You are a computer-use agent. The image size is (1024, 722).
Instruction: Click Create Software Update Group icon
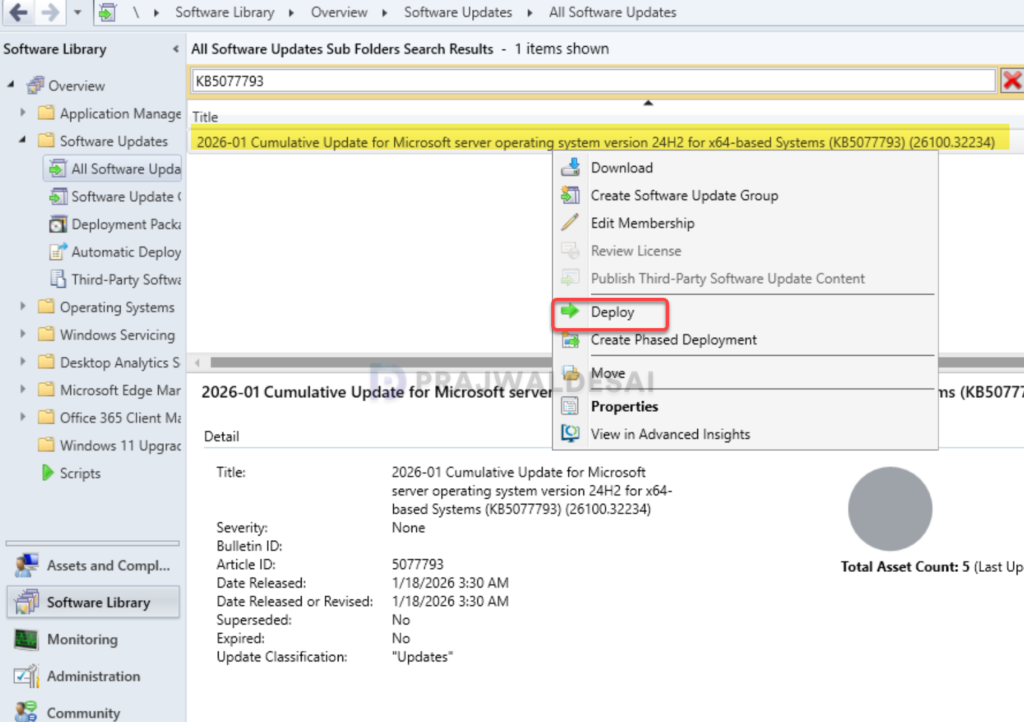click(x=570, y=195)
